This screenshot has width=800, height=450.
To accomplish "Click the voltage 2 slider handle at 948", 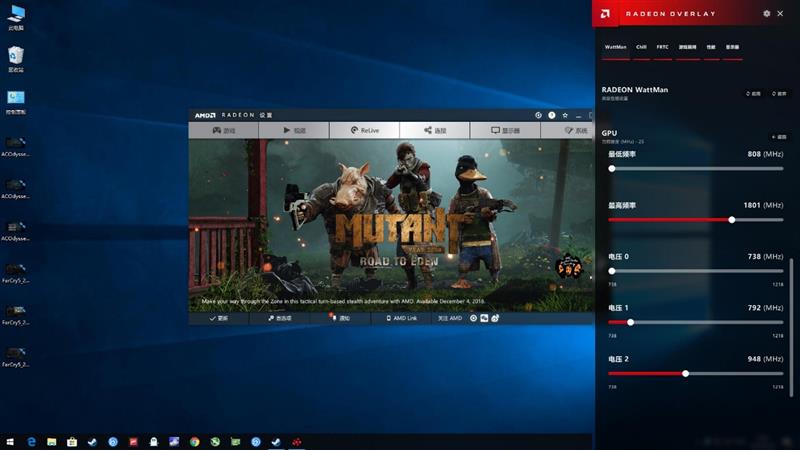I will pos(686,373).
